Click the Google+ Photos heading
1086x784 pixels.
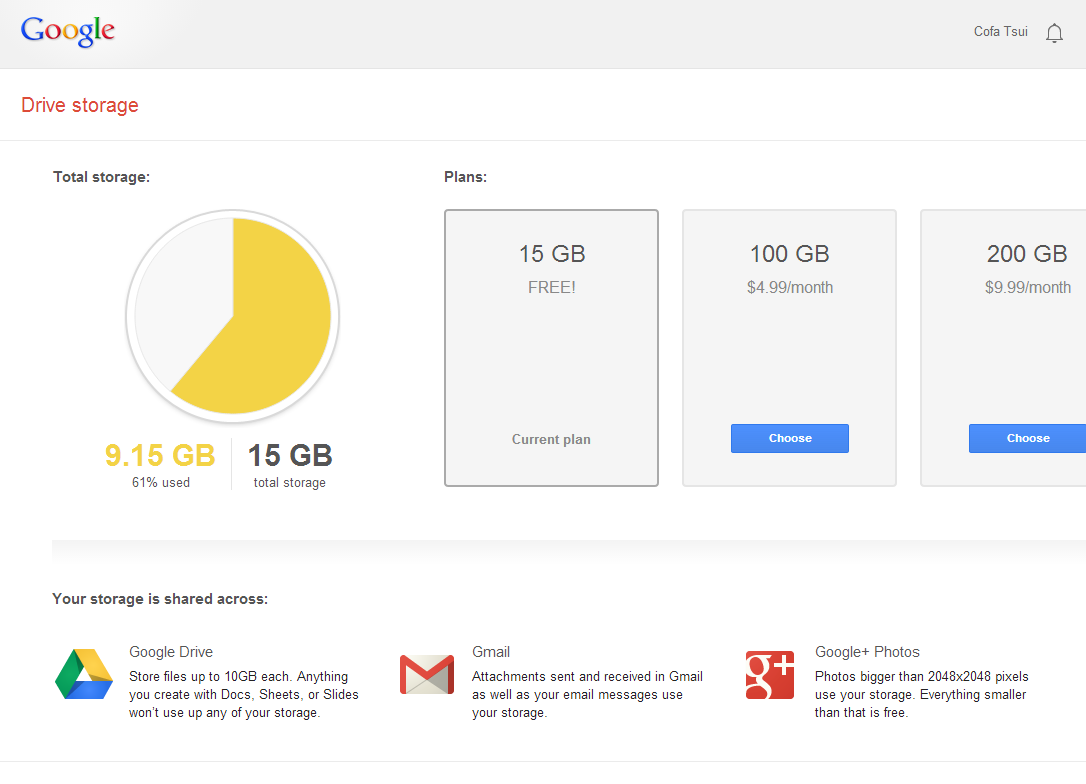867,652
